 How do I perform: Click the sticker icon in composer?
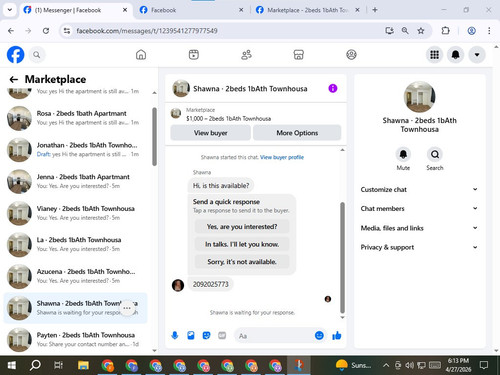206,335
